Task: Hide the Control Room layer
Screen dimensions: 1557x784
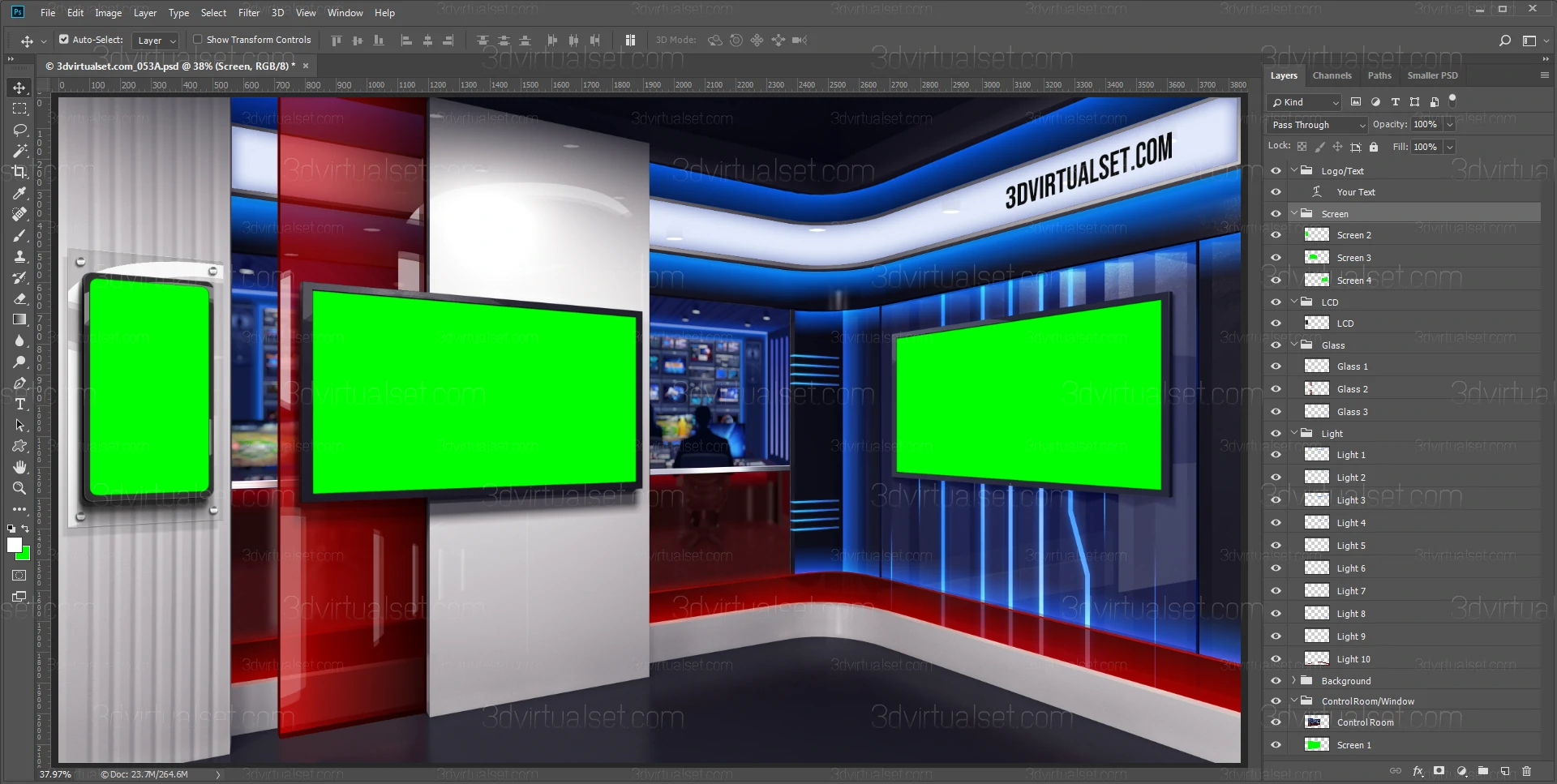Action: click(1276, 722)
